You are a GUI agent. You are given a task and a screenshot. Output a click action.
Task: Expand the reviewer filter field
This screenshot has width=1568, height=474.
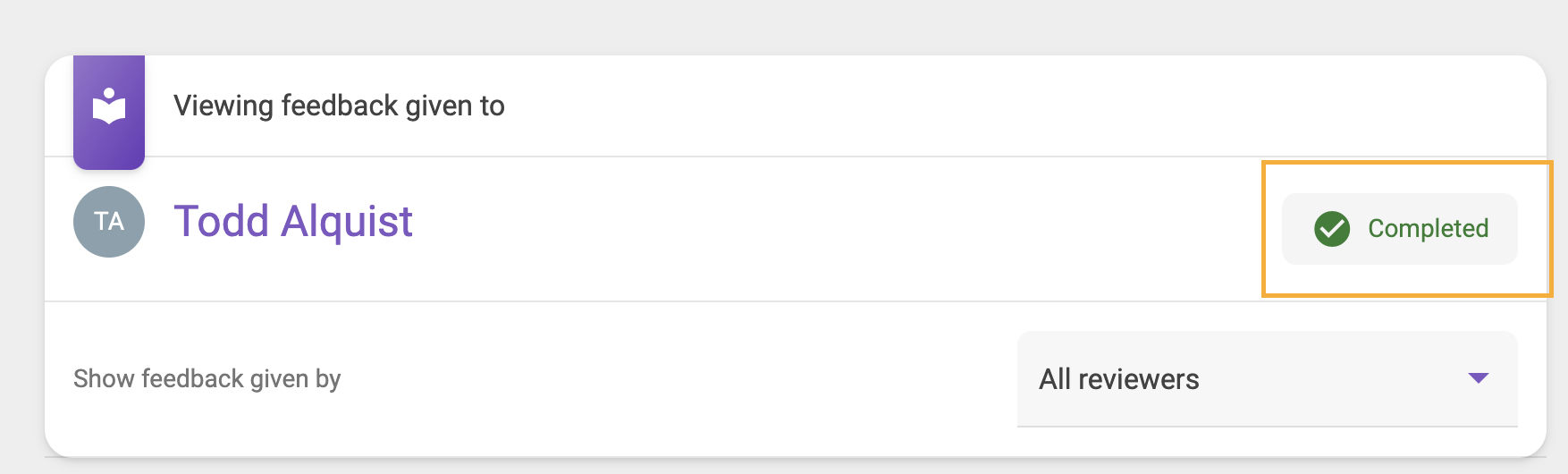(1268, 379)
